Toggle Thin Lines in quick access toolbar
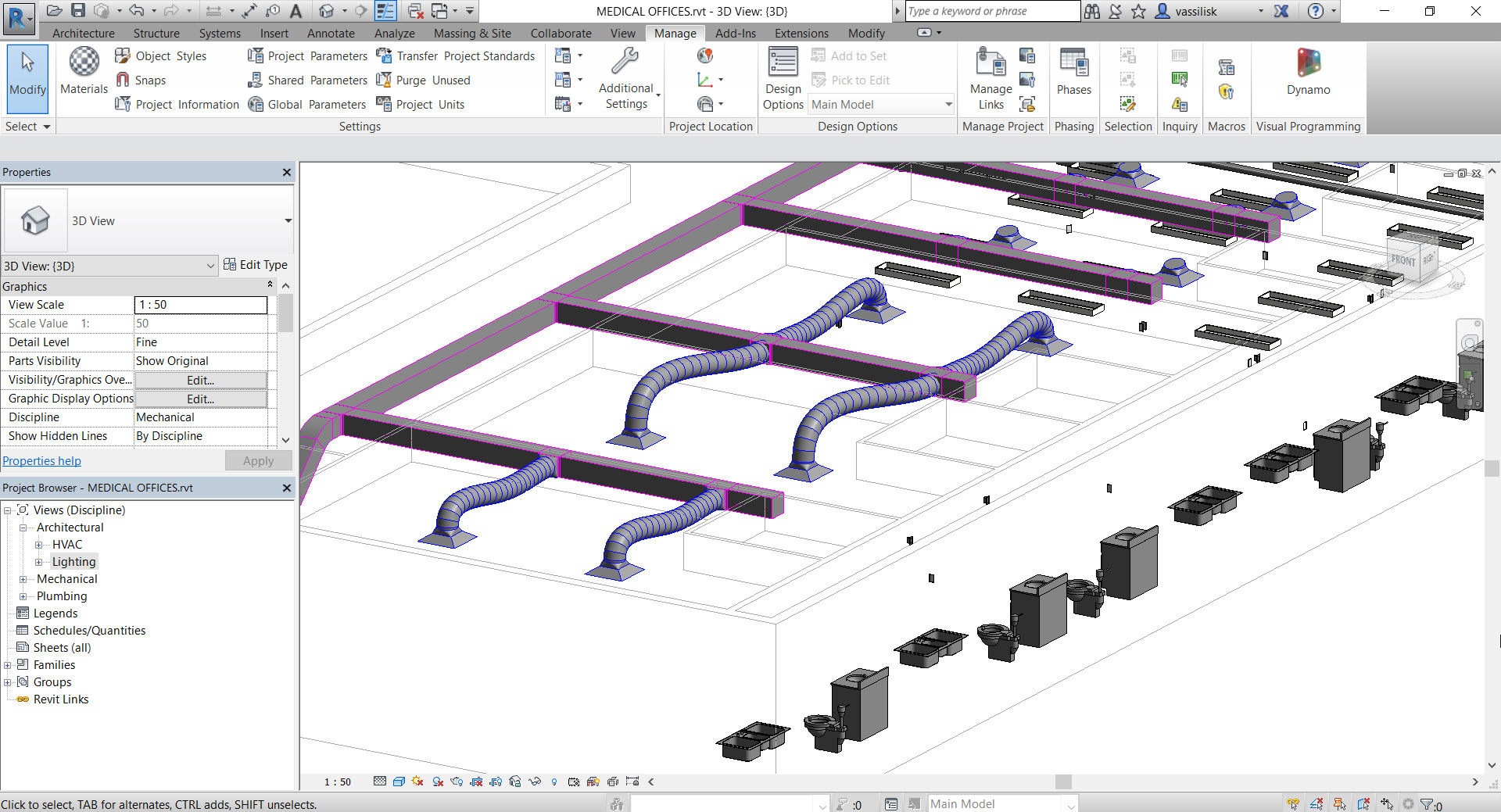1501x812 pixels. [x=385, y=11]
